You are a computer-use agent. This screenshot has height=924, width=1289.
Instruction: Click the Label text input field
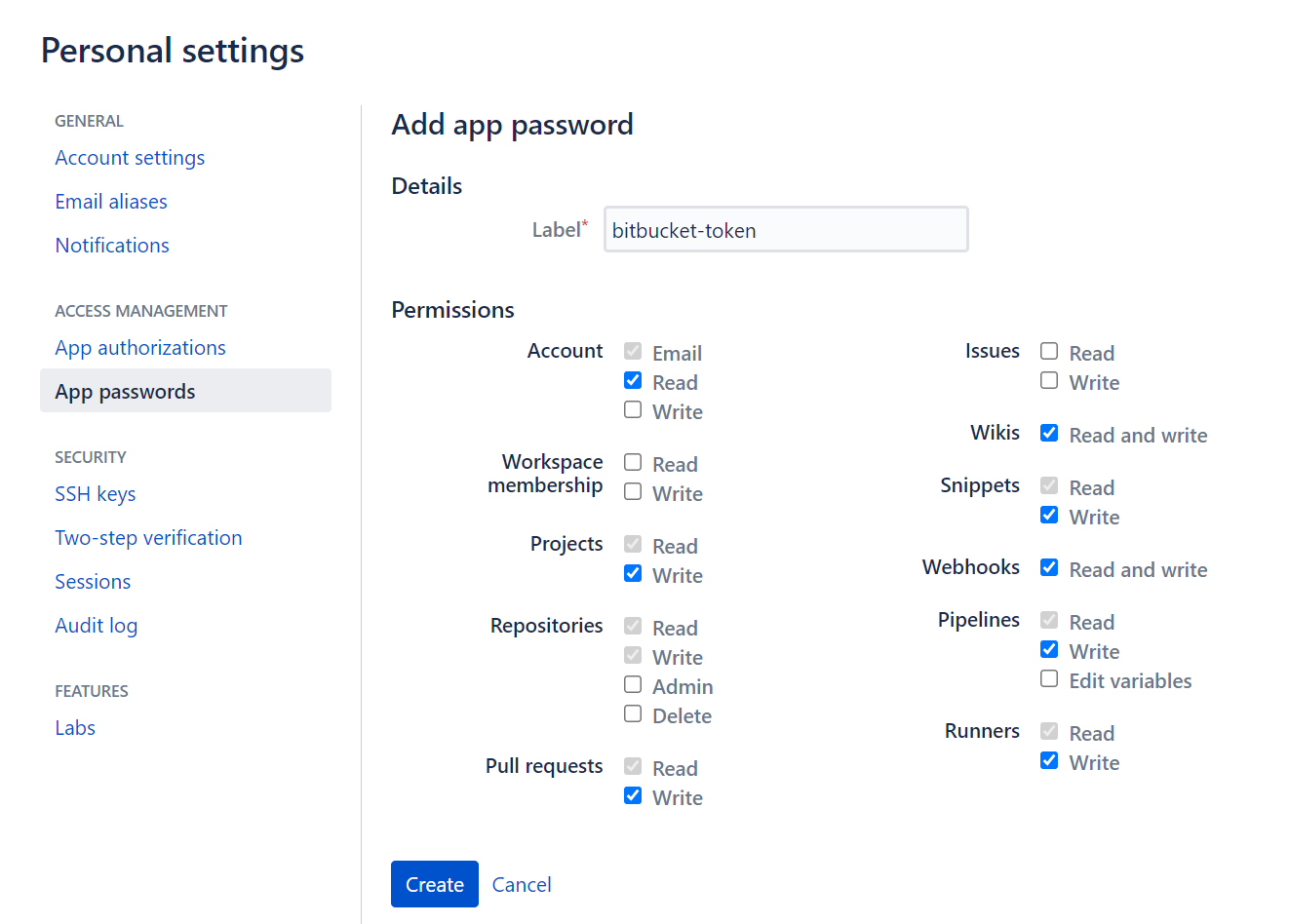(x=785, y=229)
